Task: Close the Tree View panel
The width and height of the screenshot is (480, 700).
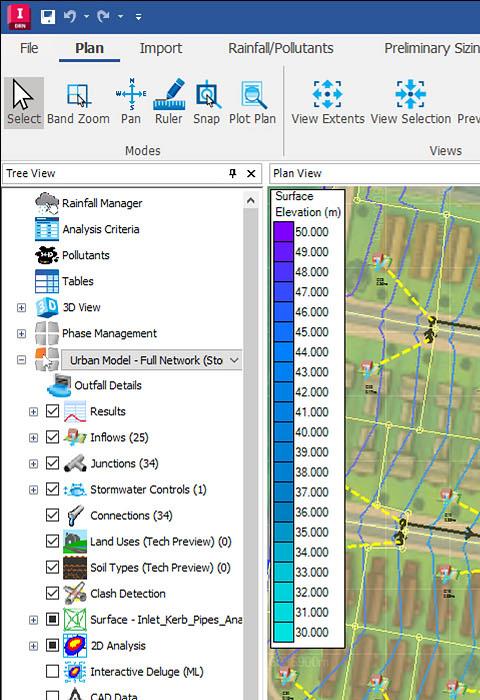Action: point(251,173)
